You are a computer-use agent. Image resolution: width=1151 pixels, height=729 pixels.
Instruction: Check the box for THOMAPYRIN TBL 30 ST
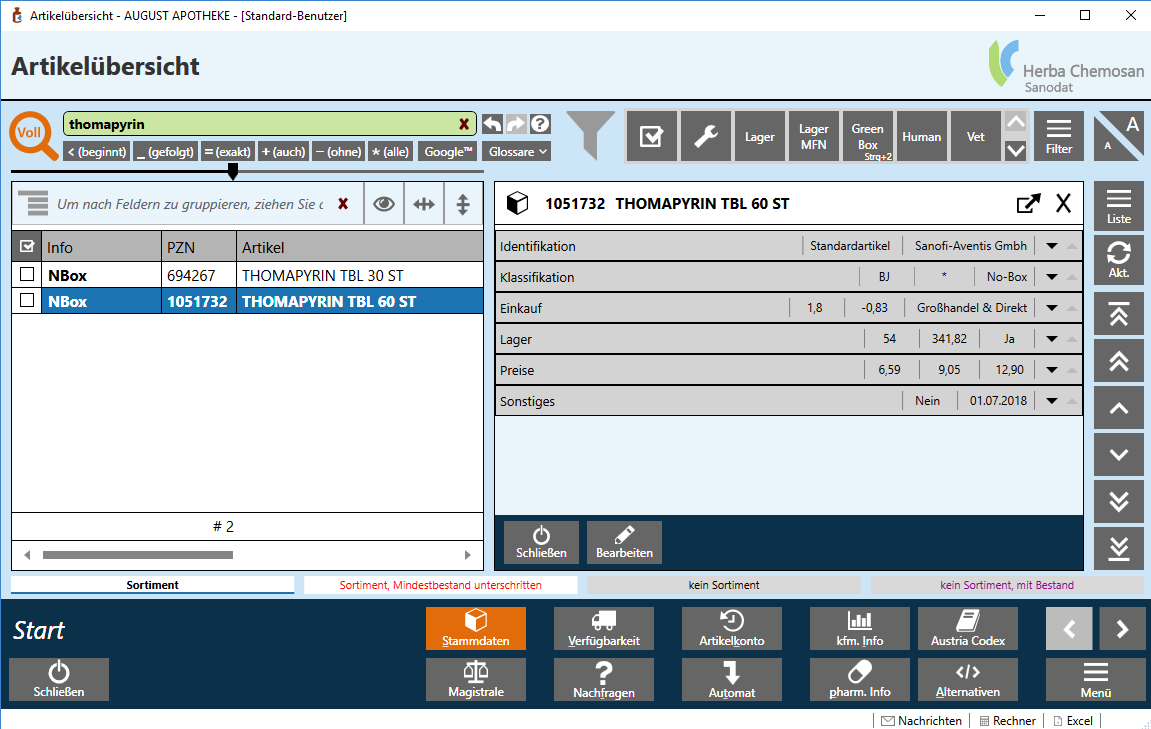click(x=27, y=275)
